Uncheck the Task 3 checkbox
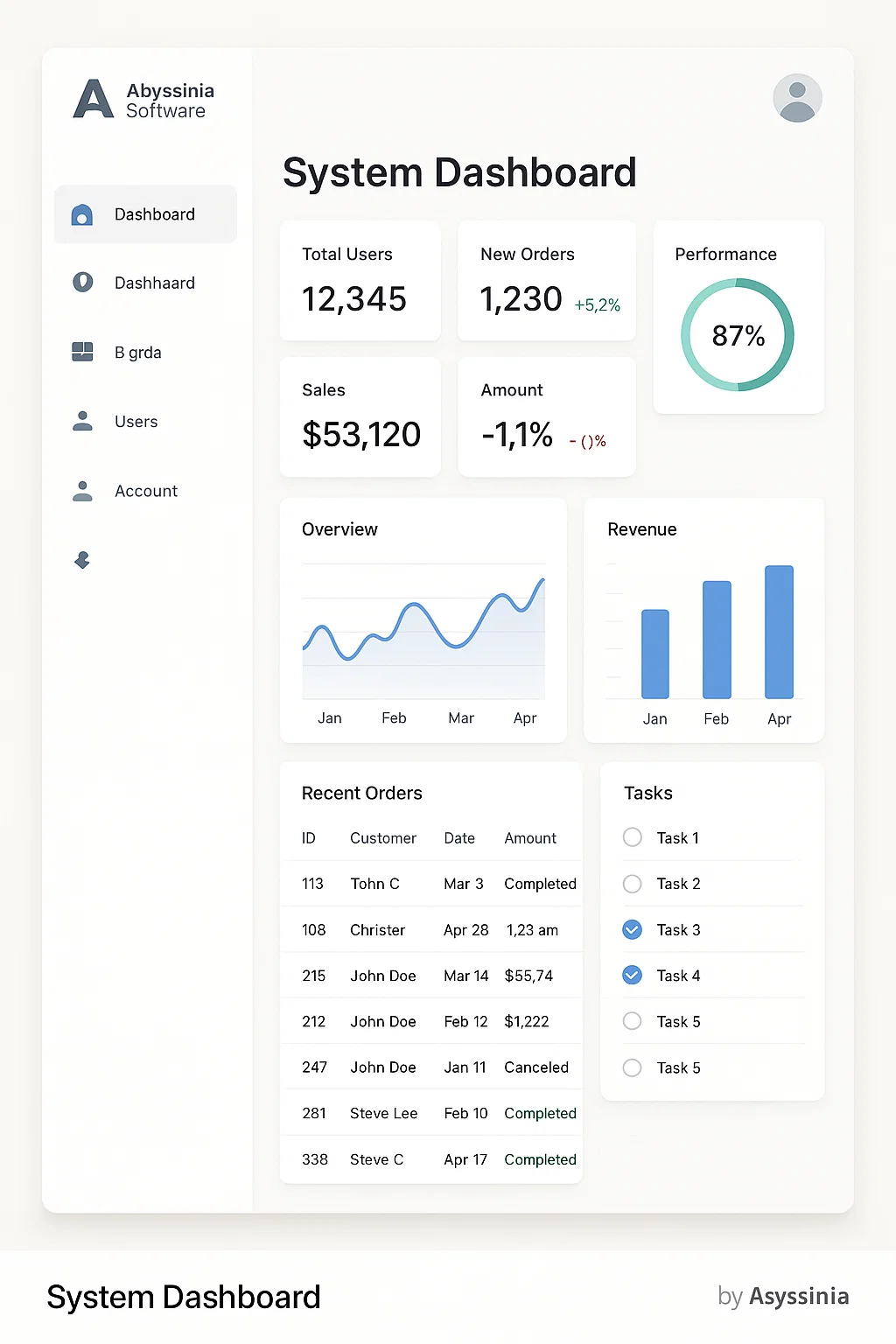This screenshot has width=896, height=1344. [632, 929]
